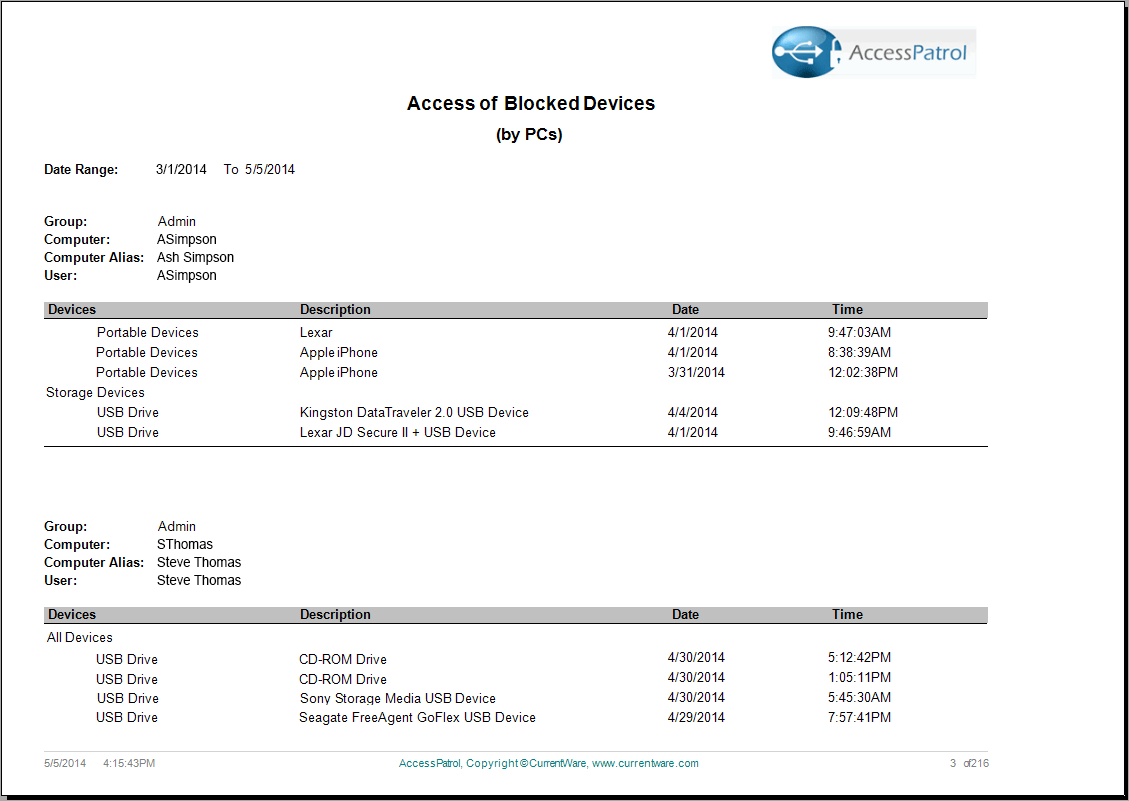Click the '(by PCs)' subtitle
The image size is (1129, 801).
(x=529, y=135)
